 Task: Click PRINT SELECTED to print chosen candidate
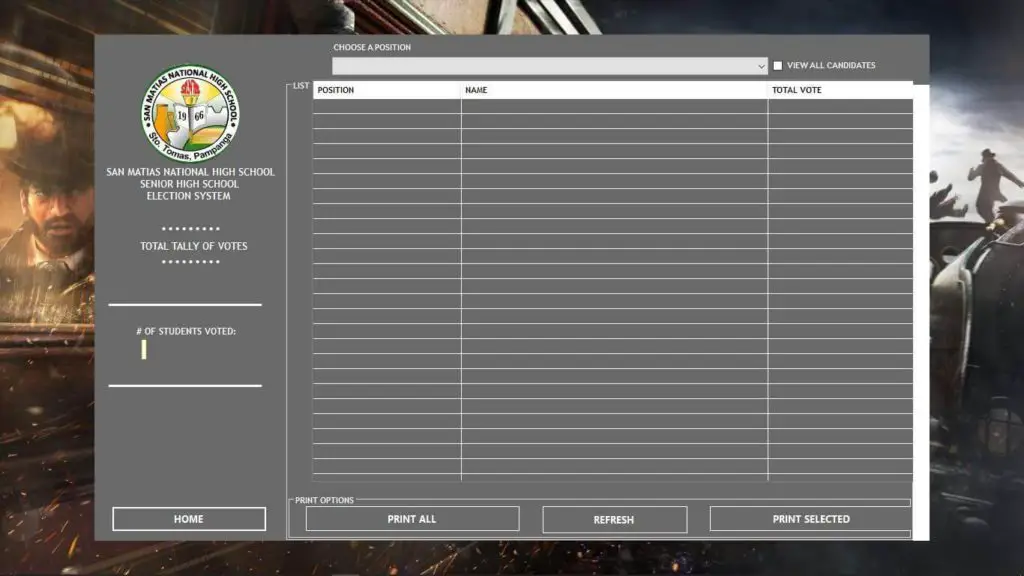809,518
